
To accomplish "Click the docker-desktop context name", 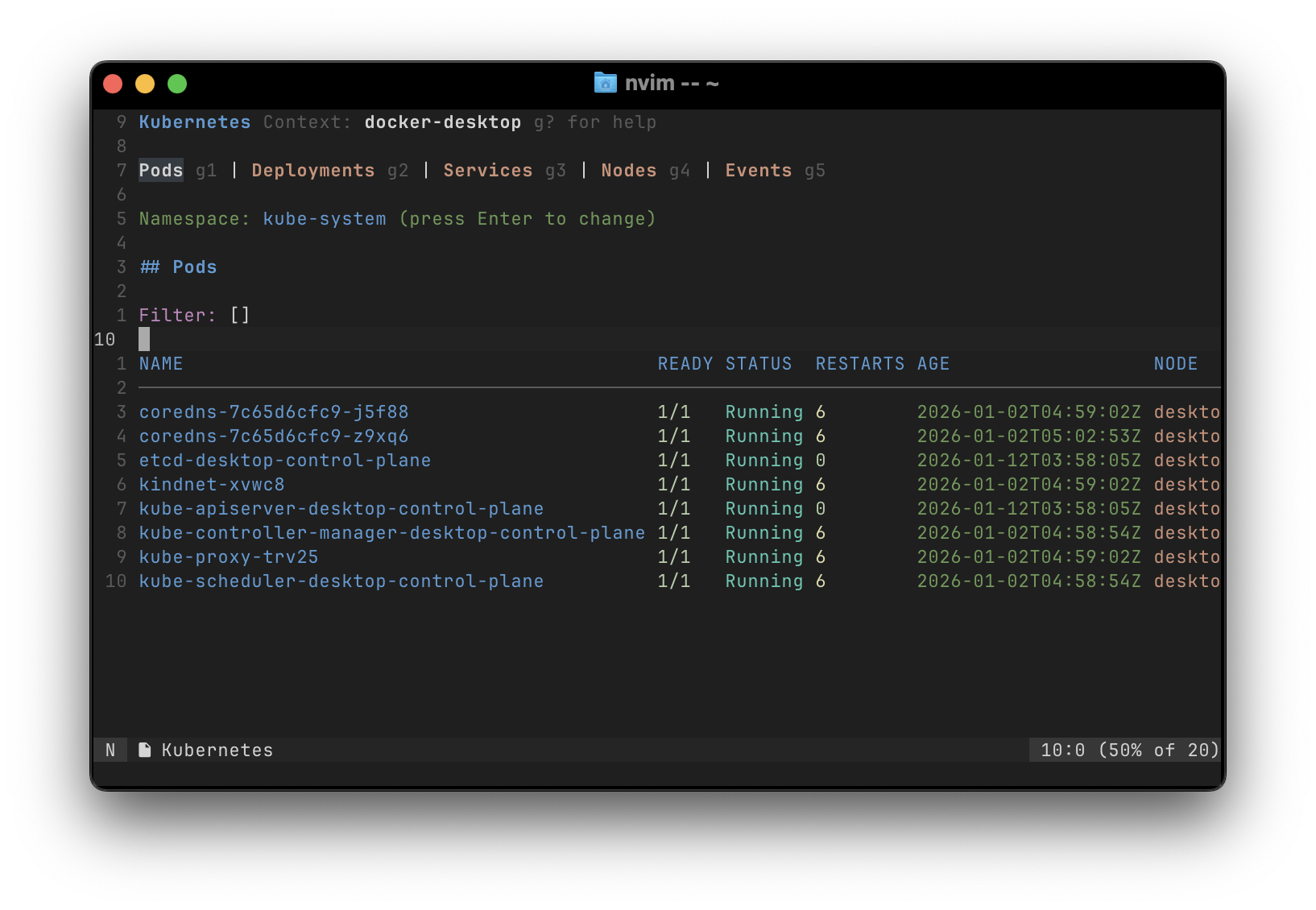I will tap(443, 122).
